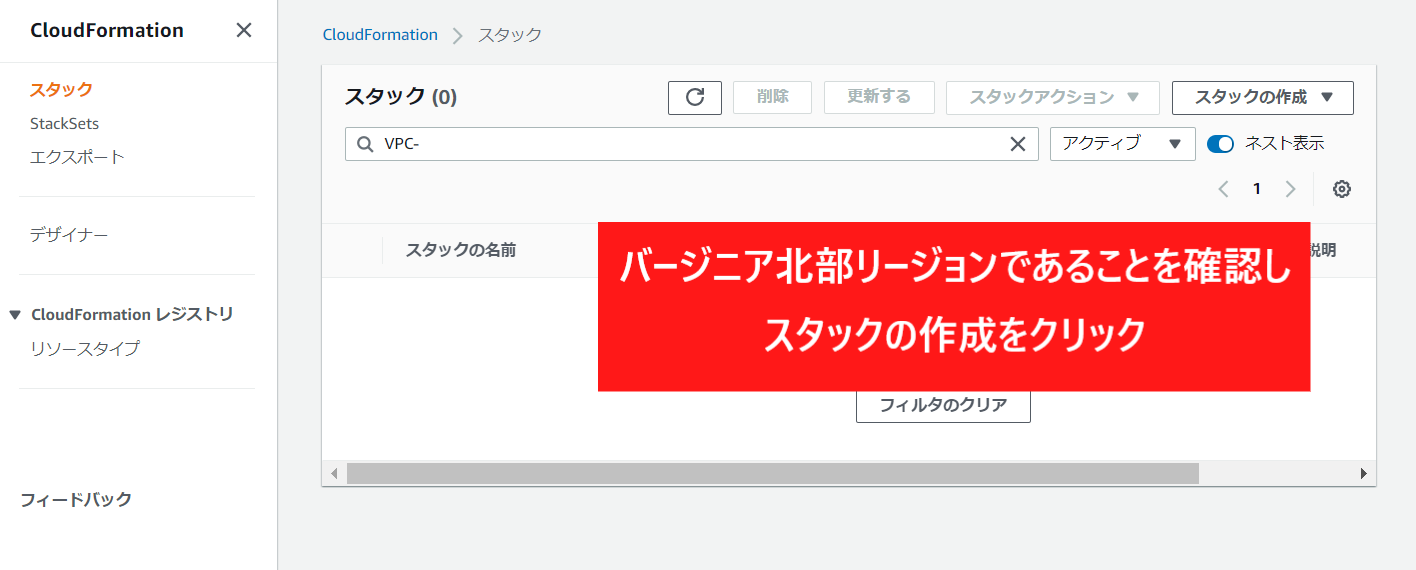
Task: Open the CloudFormation breadcrumb link
Action: tap(380, 35)
